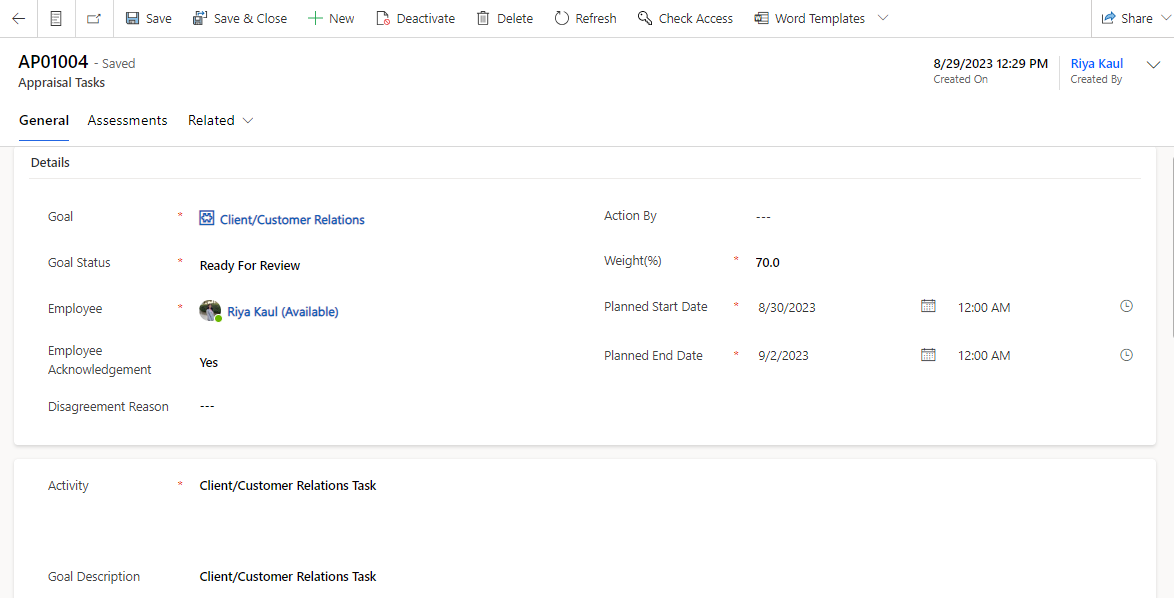Open record in new window icon
This screenshot has height=598, width=1174.
tap(94, 18)
